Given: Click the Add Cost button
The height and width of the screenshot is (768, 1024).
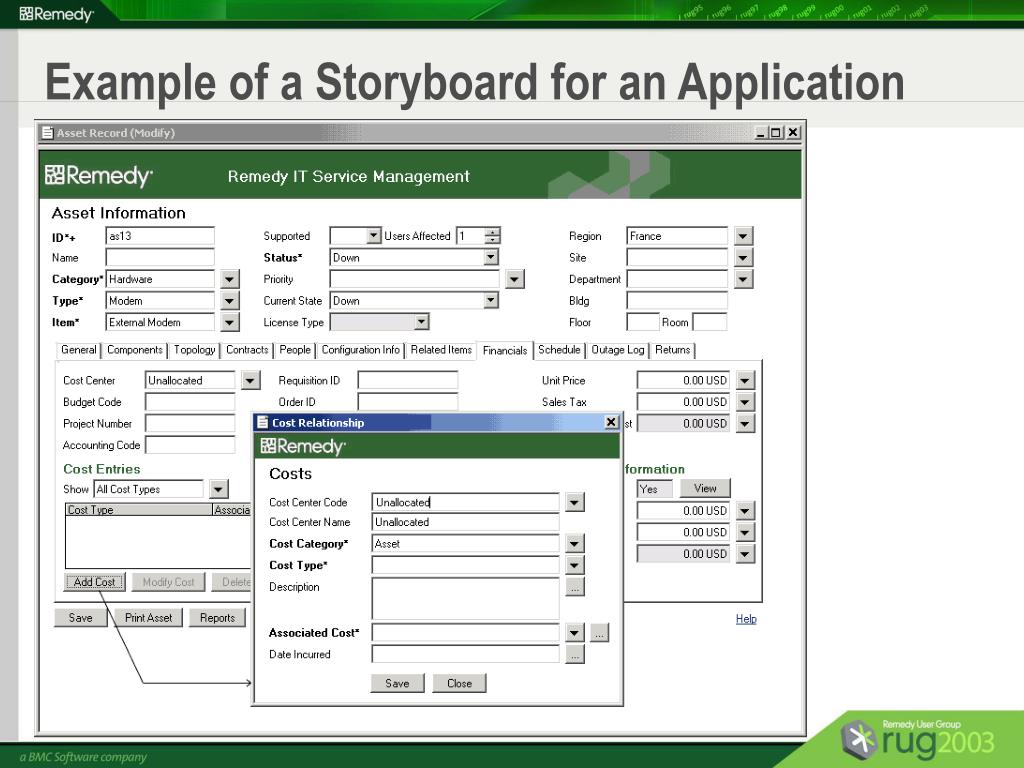Looking at the screenshot, I should point(95,582).
